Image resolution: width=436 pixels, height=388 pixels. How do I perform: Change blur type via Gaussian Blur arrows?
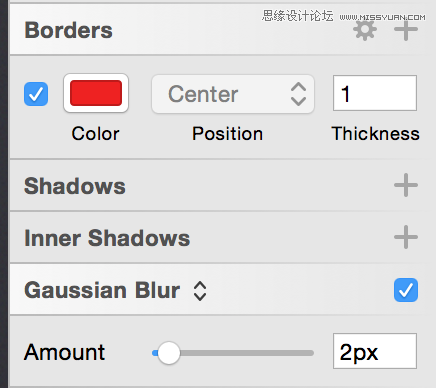pyautogui.click(x=200, y=291)
